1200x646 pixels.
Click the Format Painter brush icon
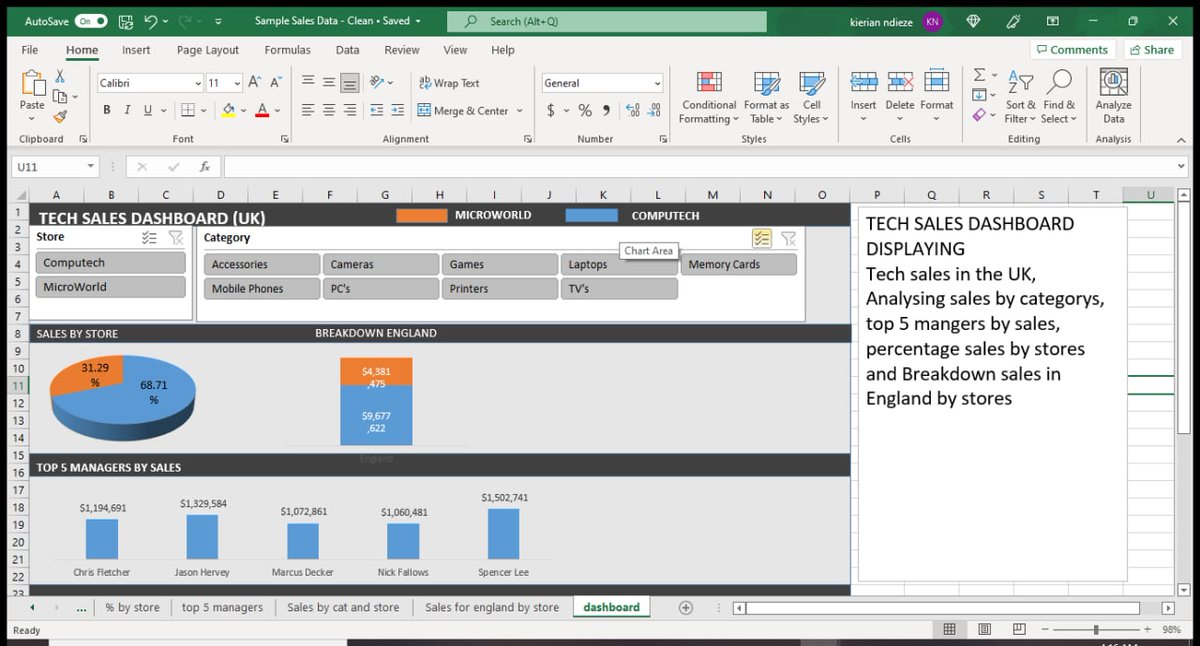(x=60, y=116)
